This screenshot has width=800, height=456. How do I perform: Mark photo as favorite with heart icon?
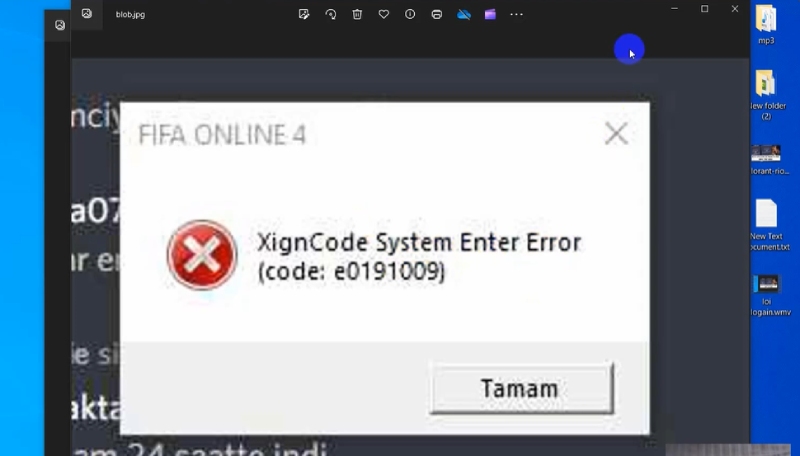(x=384, y=14)
